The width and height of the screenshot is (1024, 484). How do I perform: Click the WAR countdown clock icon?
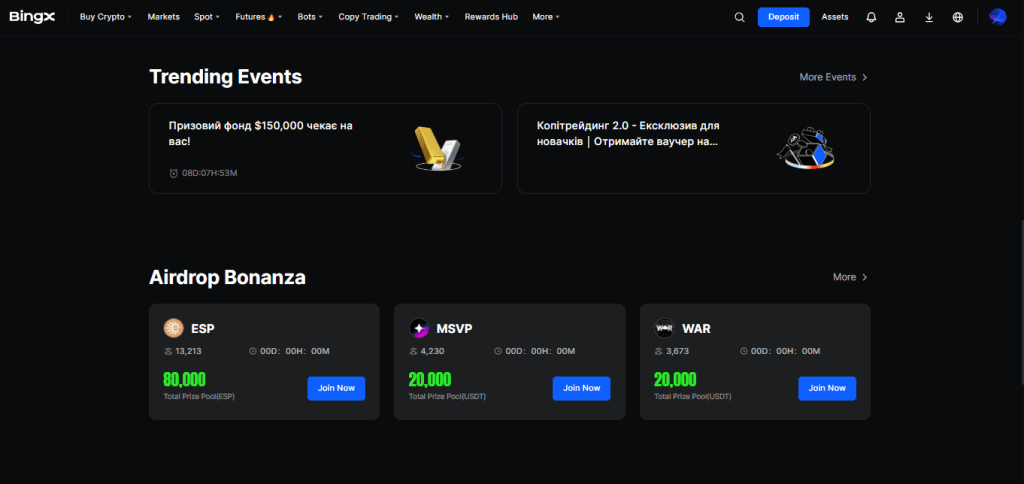pos(744,351)
